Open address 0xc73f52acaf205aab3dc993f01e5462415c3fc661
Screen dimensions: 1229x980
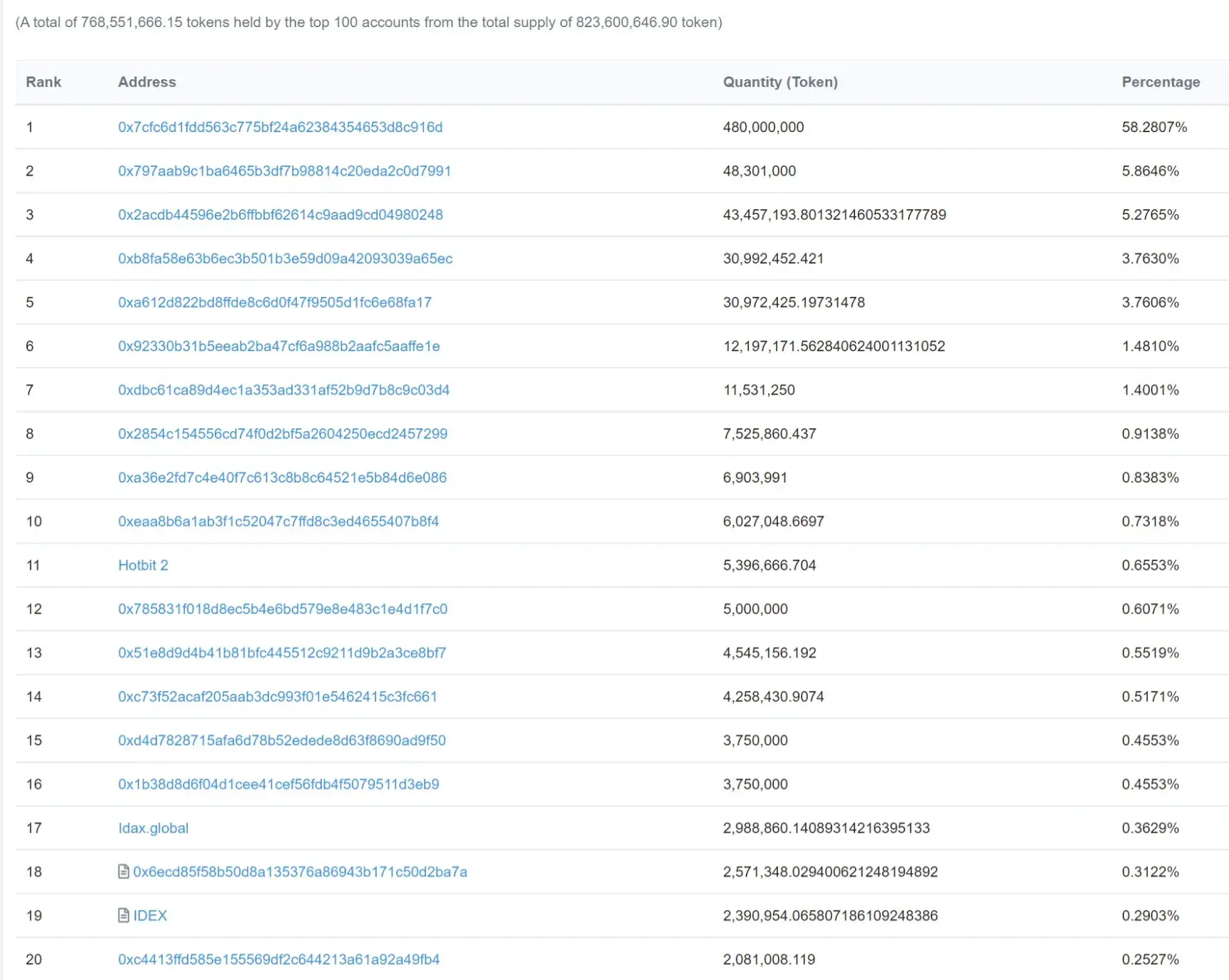coord(278,697)
